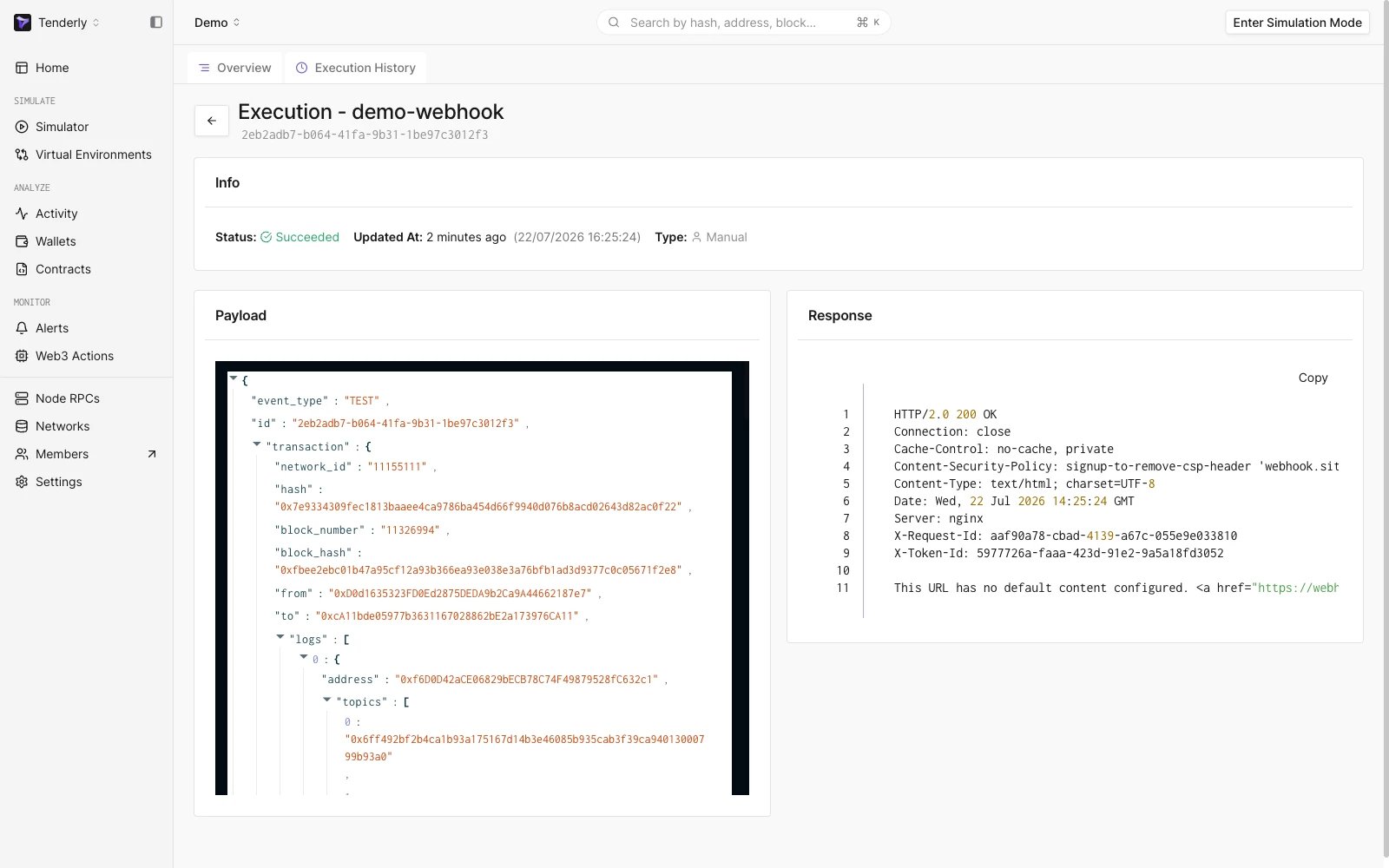Collapse the root JSON object triangle

(234, 378)
